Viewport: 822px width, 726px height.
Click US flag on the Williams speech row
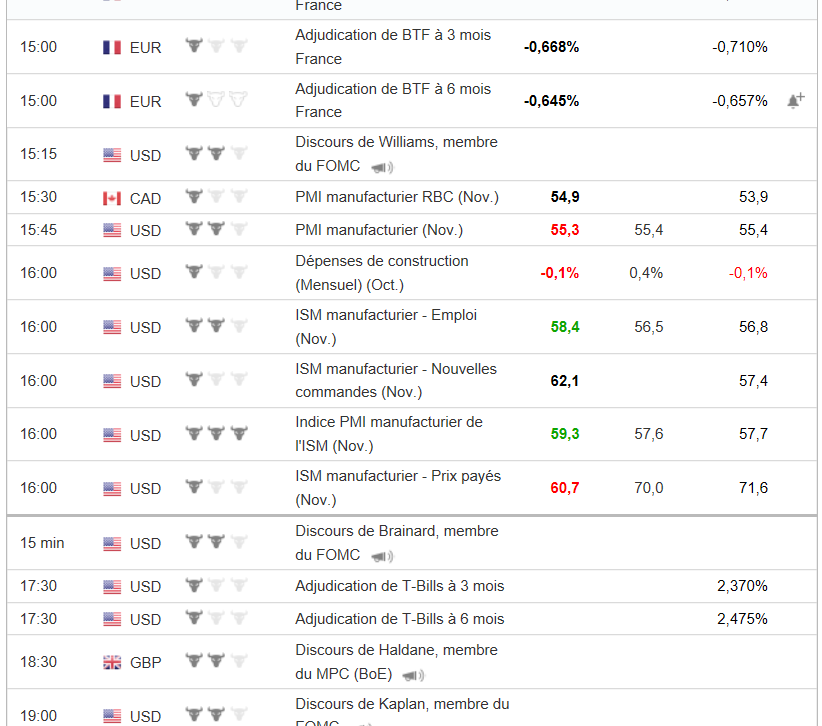click(x=112, y=155)
